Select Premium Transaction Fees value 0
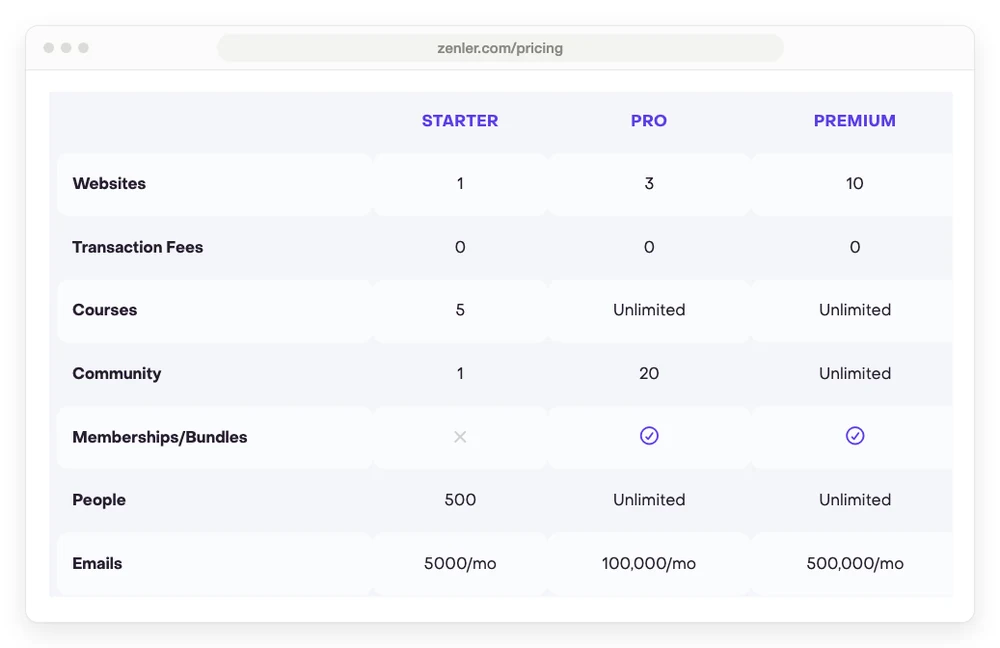This screenshot has height=648, width=1000. point(855,247)
